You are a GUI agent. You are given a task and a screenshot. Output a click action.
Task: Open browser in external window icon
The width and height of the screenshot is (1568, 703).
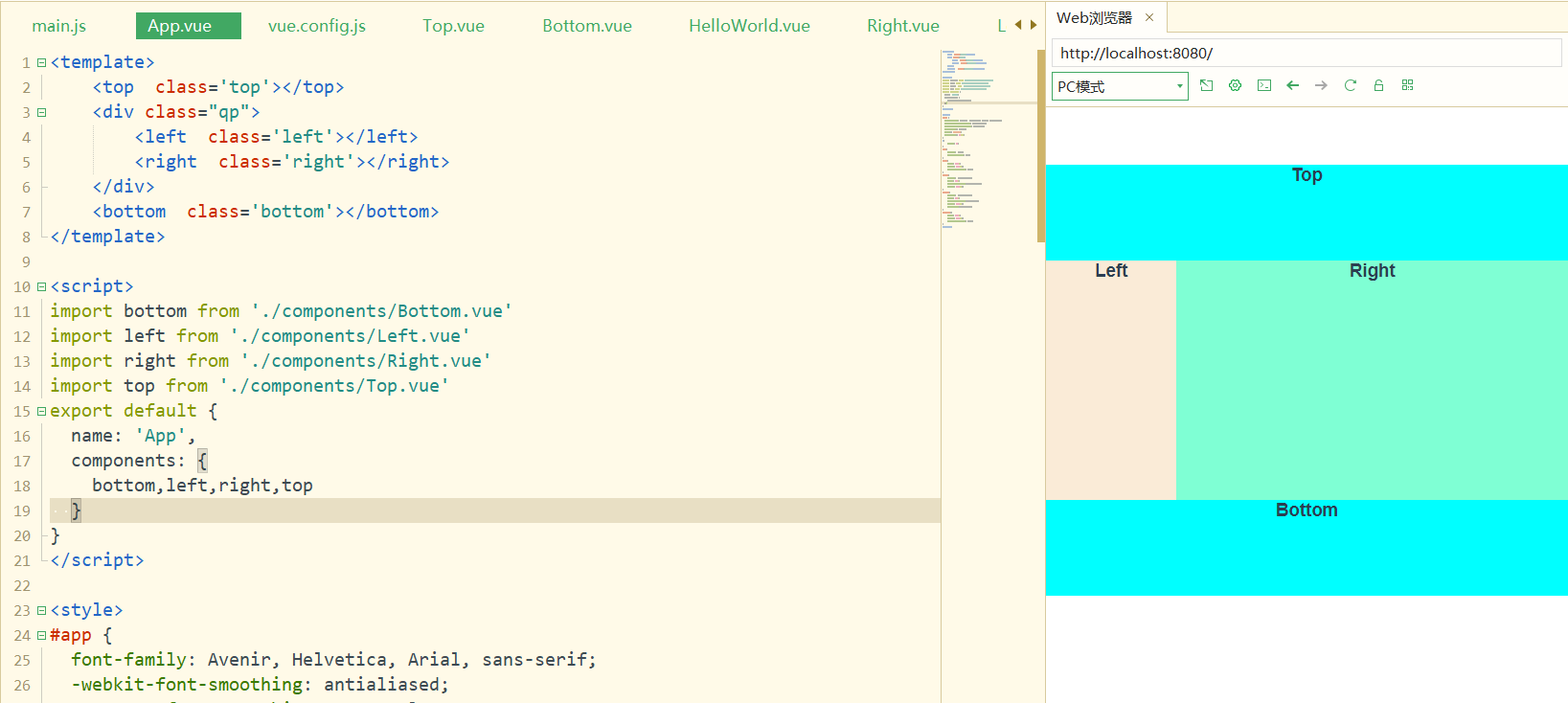coord(1207,85)
